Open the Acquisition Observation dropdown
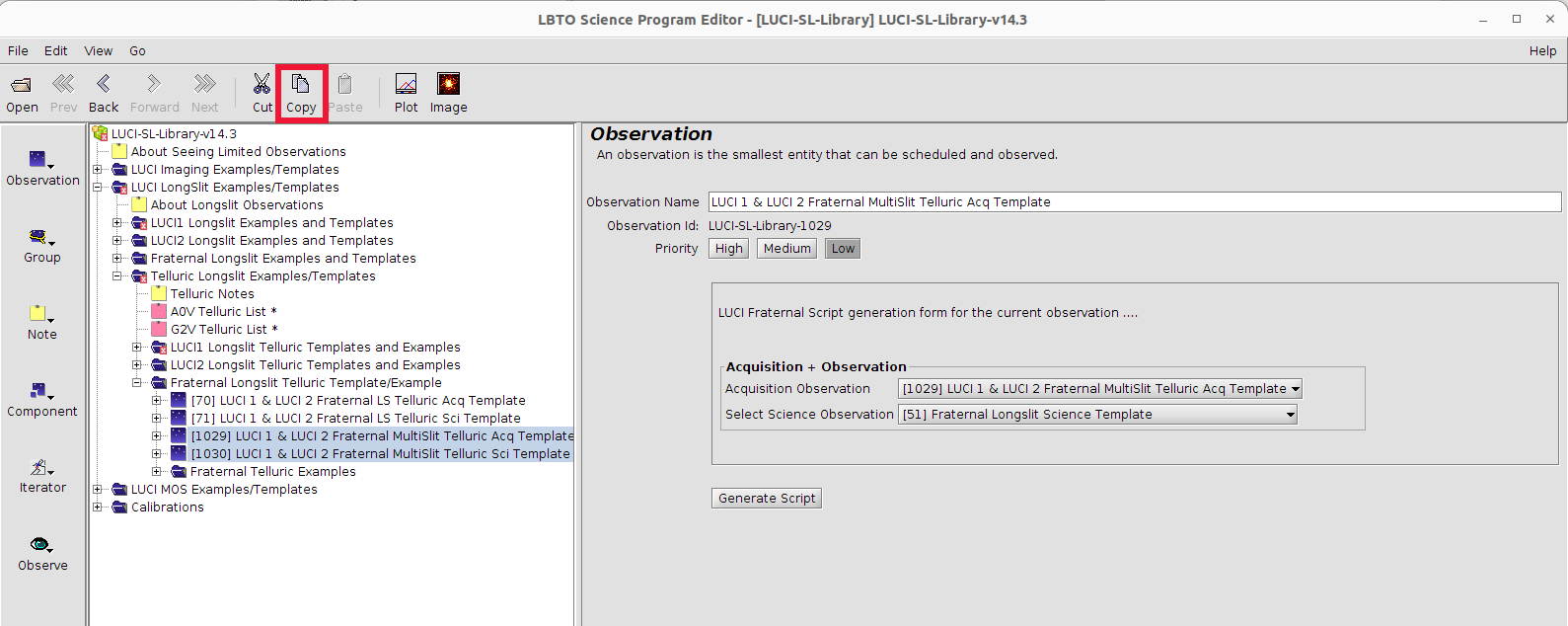The image size is (1568, 626). (x=1099, y=389)
